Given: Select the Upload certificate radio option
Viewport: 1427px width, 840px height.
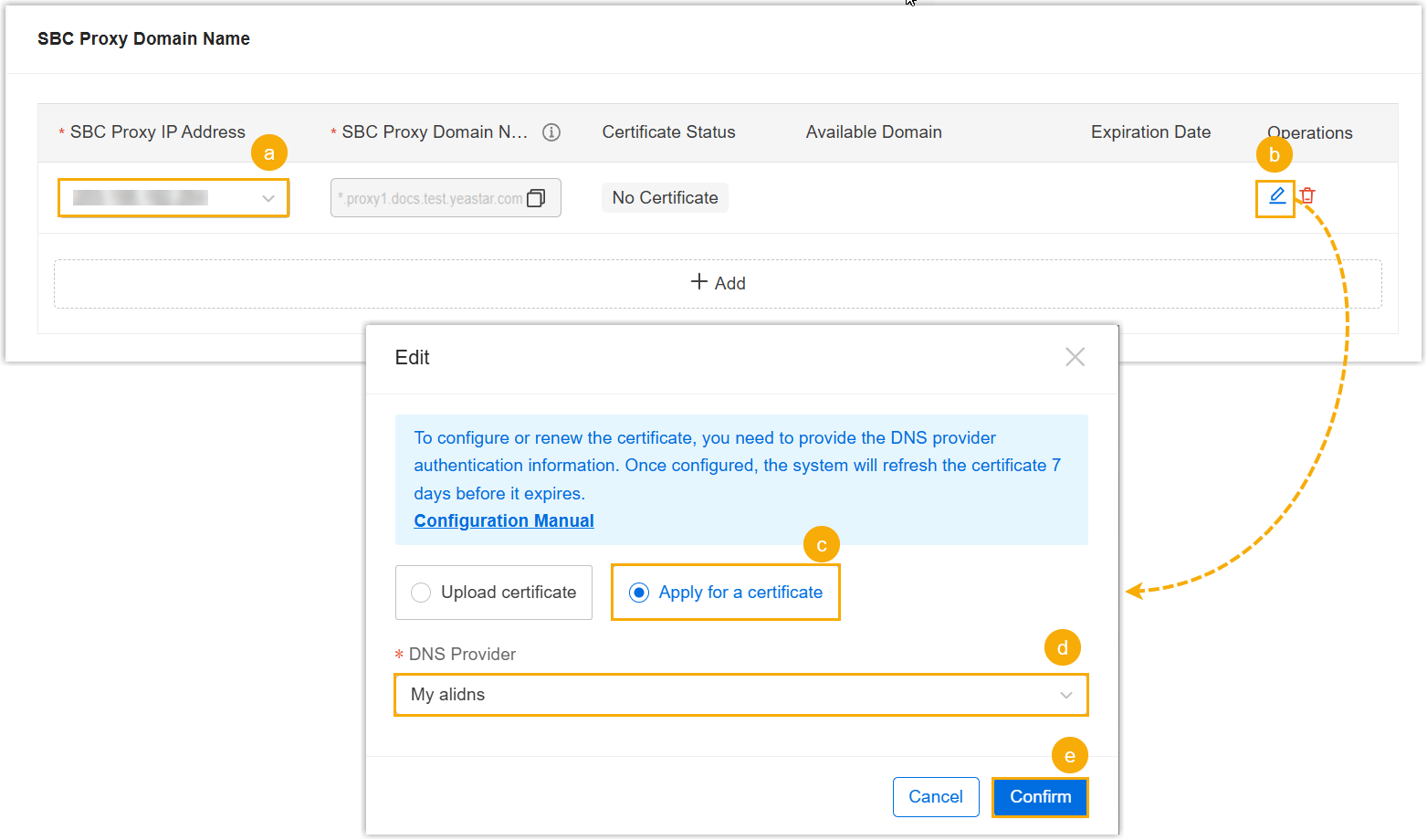Looking at the screenshot, I should coord(421,593).
